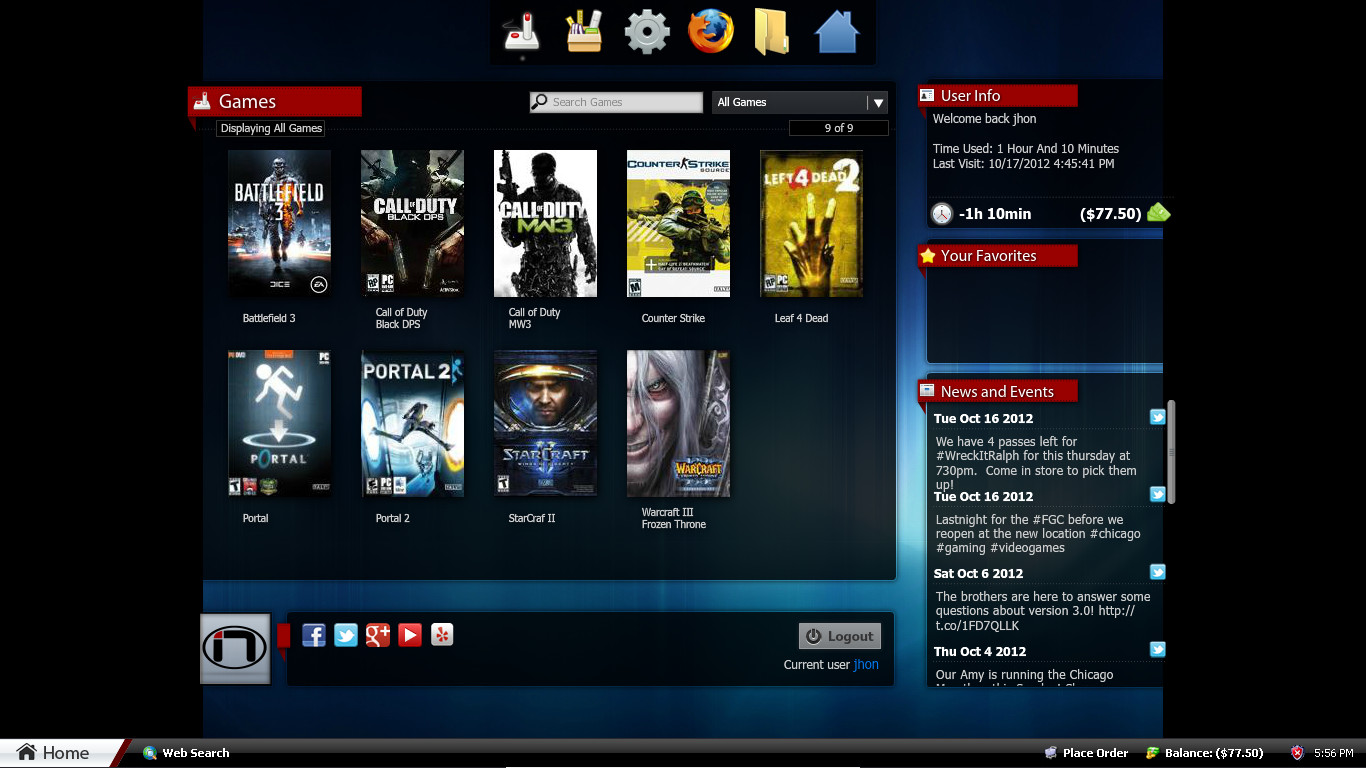This screenshot has height=768, width=1366.
Task: Open Web Search in the taskbar
Action: (x=186, y=753)
